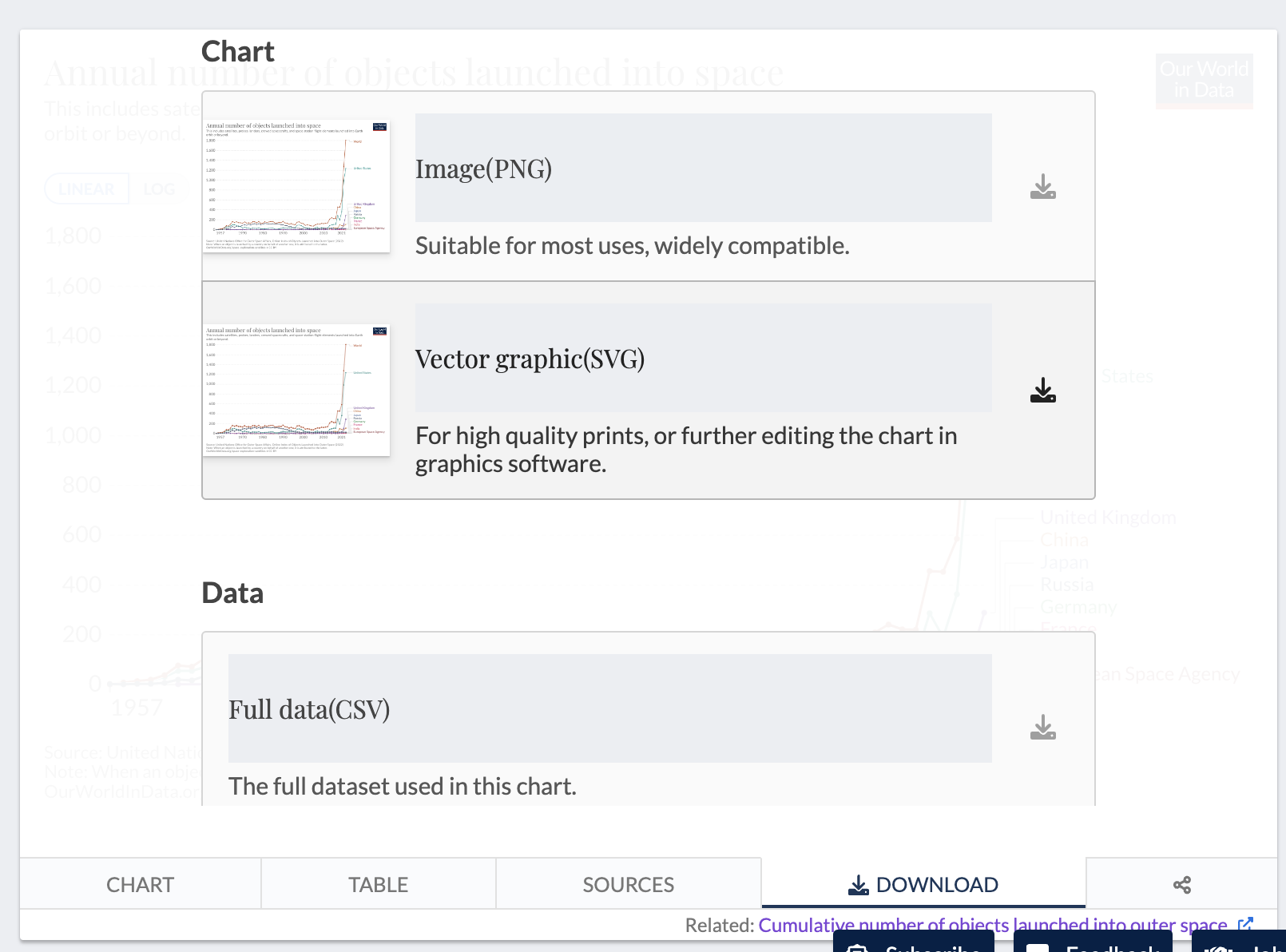Select the LINEAR scale option
1286x952 pixels.
[86, 188]
